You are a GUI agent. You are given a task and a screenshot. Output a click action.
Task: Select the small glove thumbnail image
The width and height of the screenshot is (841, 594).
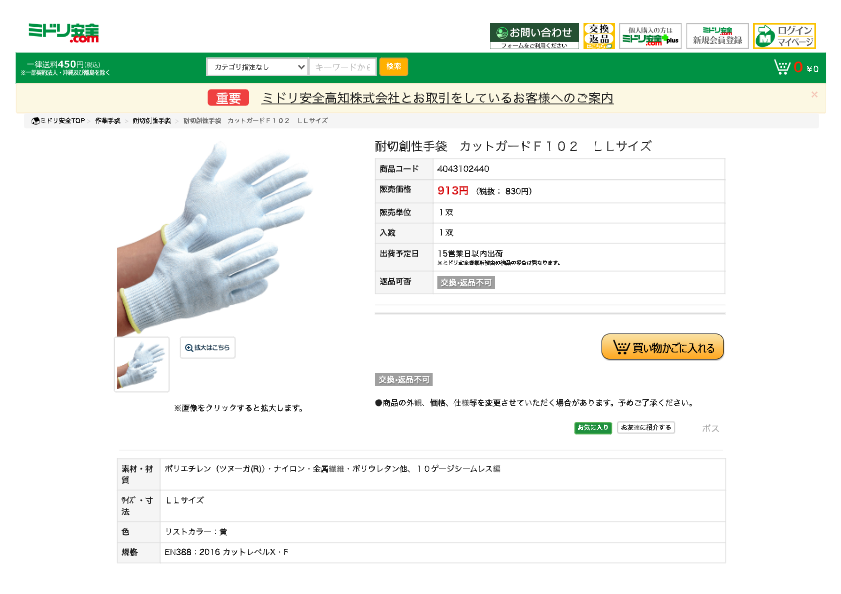(142, 364)
